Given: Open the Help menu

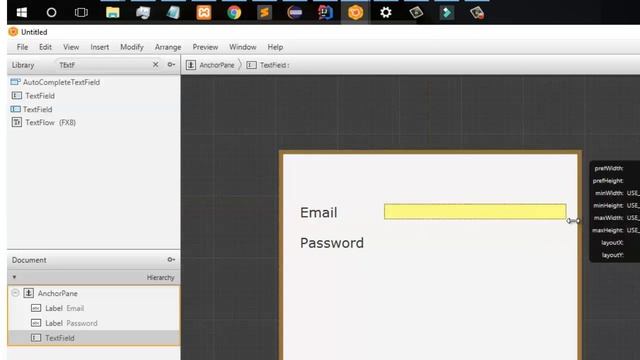Looking at the screenshot, I should 275,47.
